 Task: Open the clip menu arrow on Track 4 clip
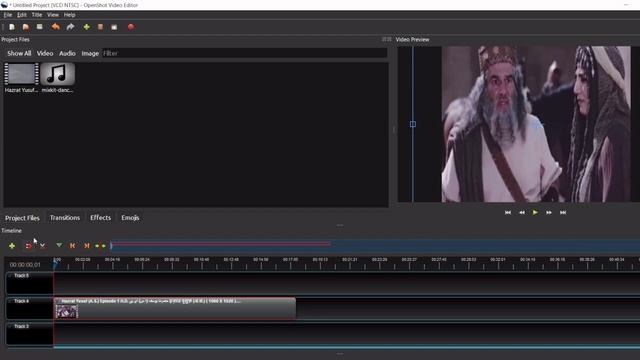(58, 301)
